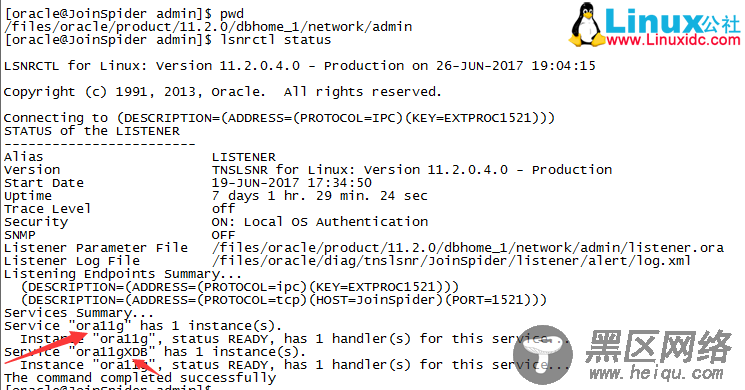Click the 黑区网络 logo text
The width and height of the screenshot is (745, 390).
pos(658,346)
